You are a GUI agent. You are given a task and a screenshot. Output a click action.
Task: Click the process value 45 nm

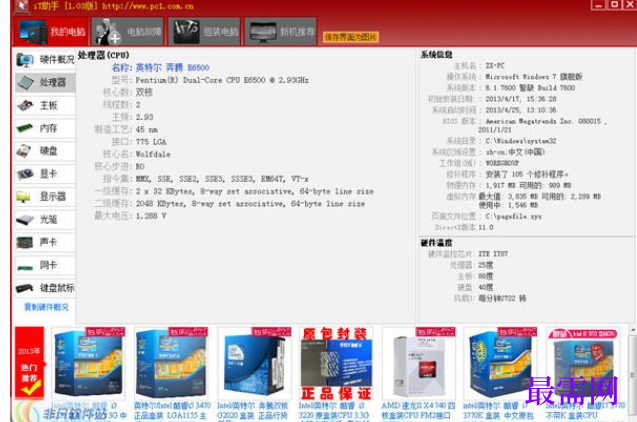[147, 130]
